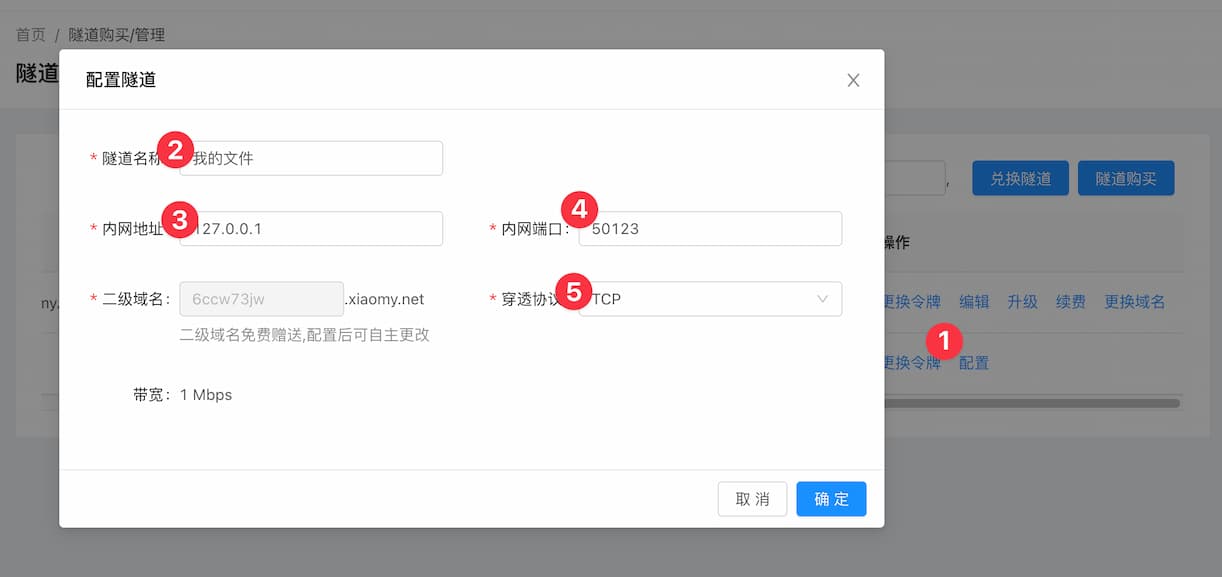The image size is (1222, 577).
Task: Click the 编辑 link in the first row
Action: pyautogui.click(x=974, y=301)
